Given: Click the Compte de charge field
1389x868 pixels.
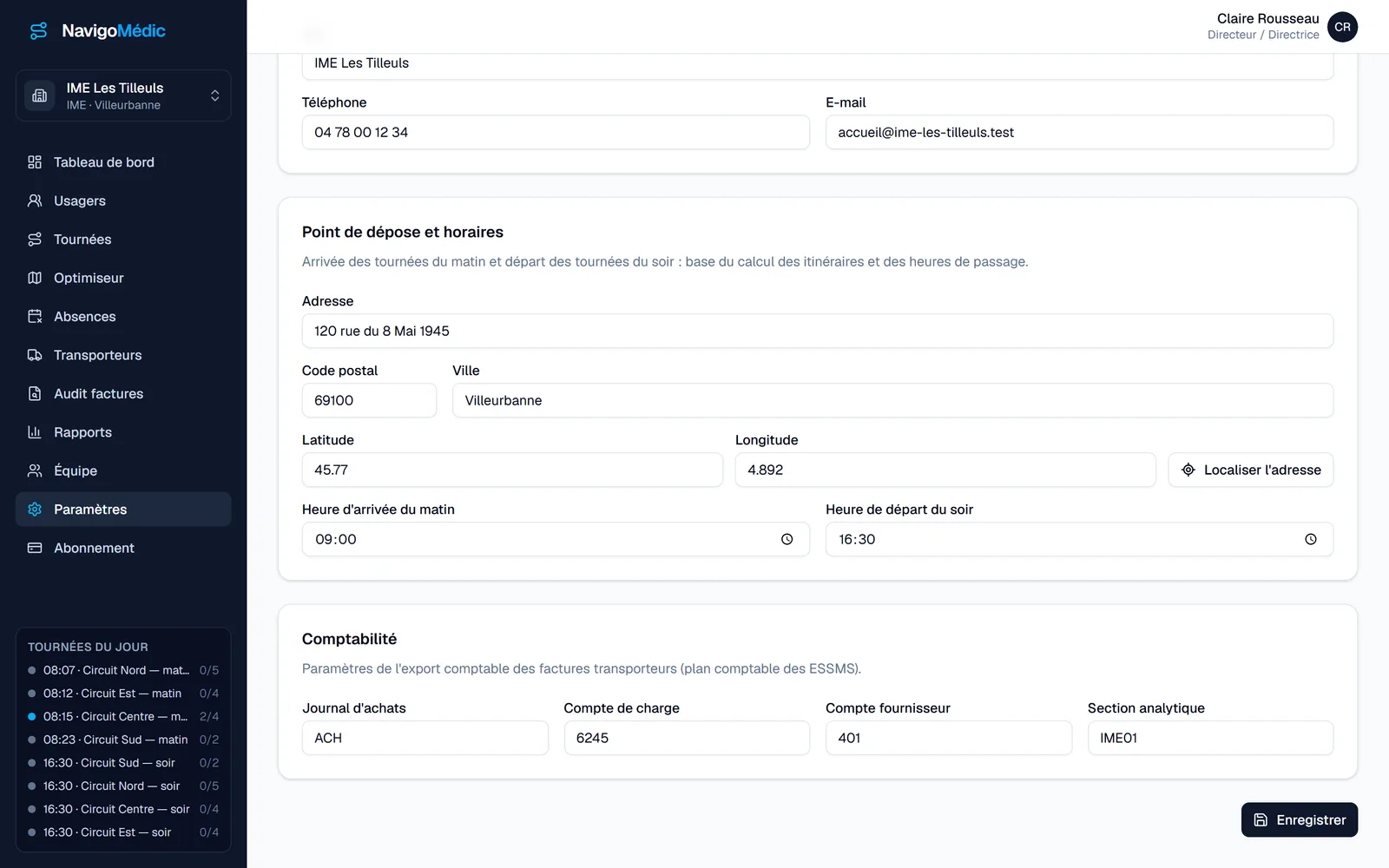Looking at the screenshot, I should click(x=687, y=738).
